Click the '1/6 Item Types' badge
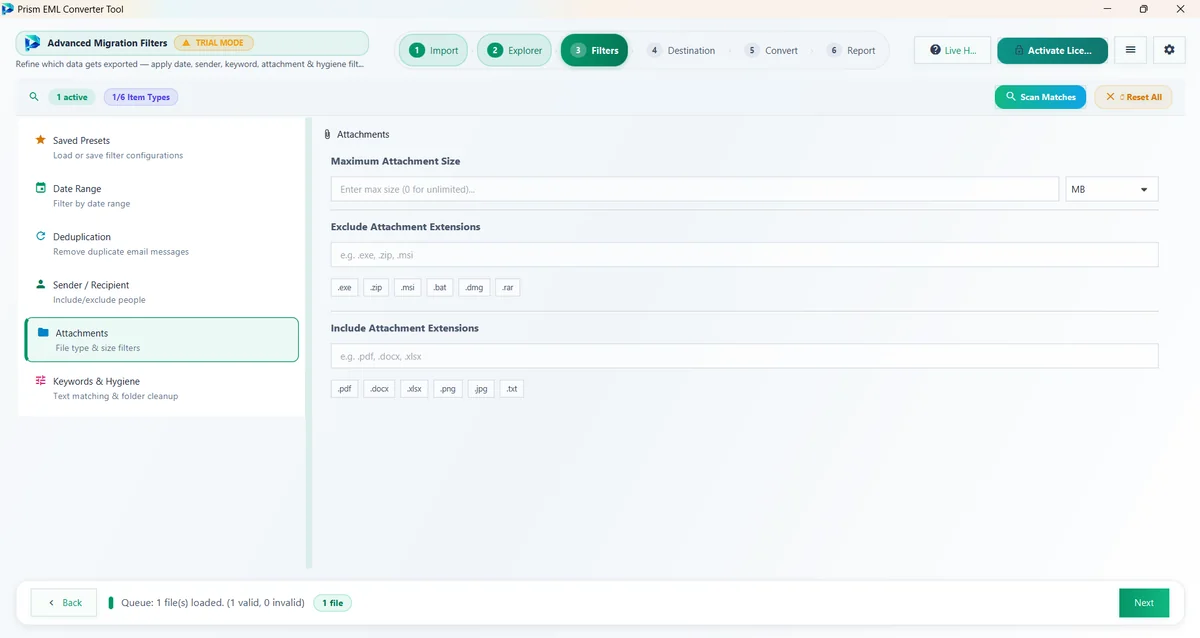The image size is (1200, 638). [x=141, y=97]
